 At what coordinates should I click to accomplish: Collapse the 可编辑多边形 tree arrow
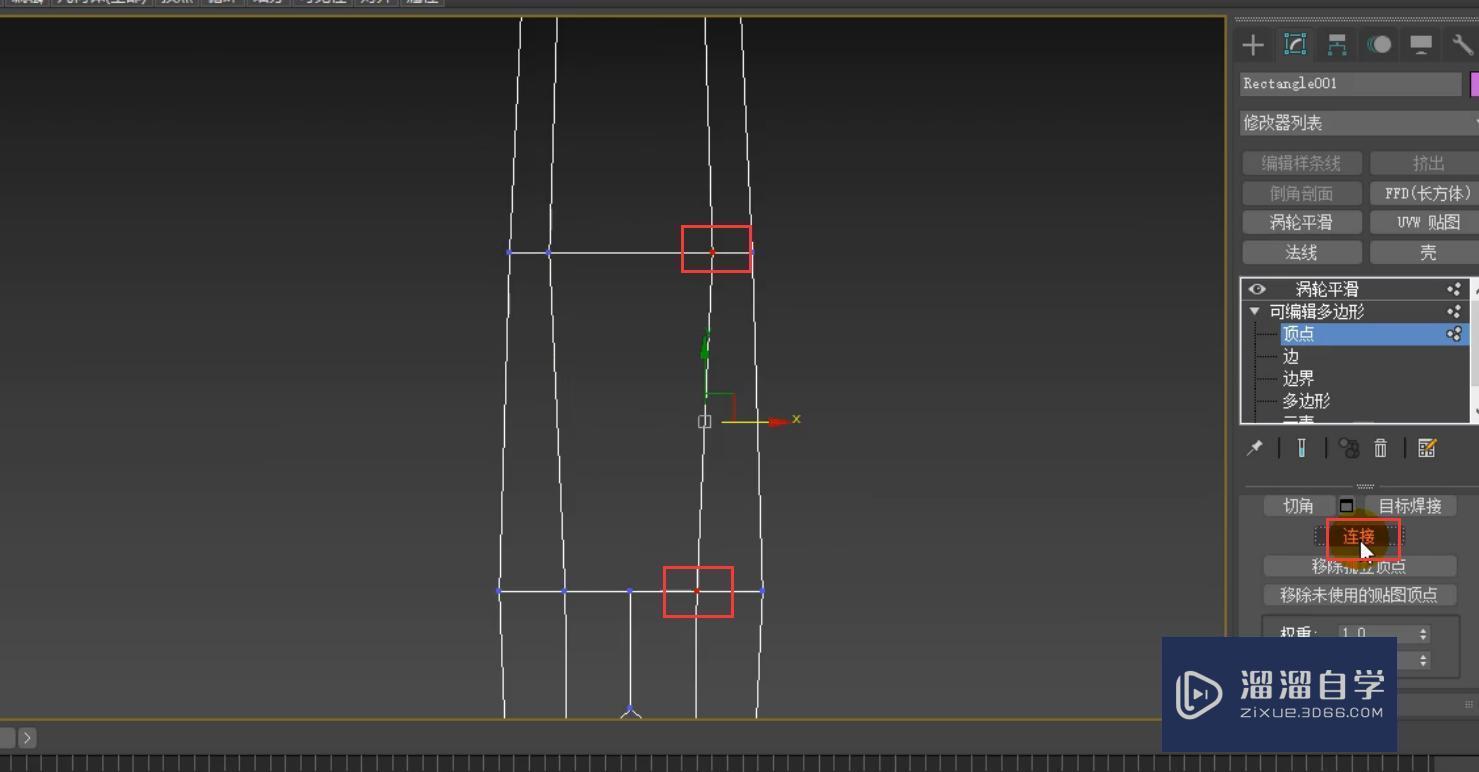coord(1254,312)
